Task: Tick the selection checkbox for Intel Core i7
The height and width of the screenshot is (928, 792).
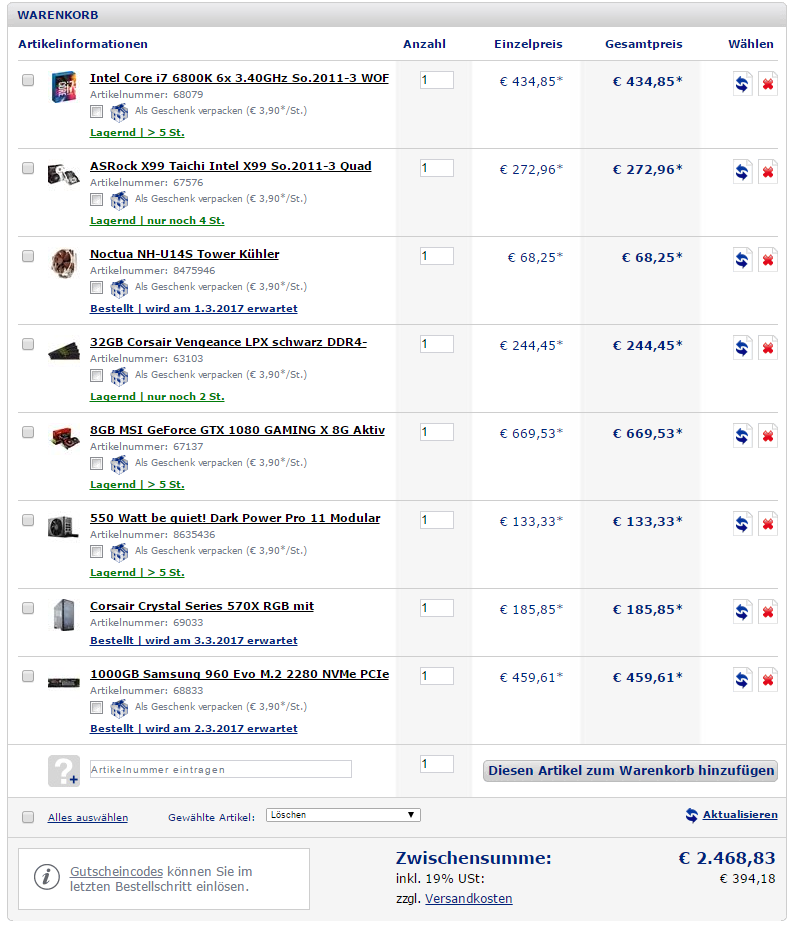Action: 28,80
